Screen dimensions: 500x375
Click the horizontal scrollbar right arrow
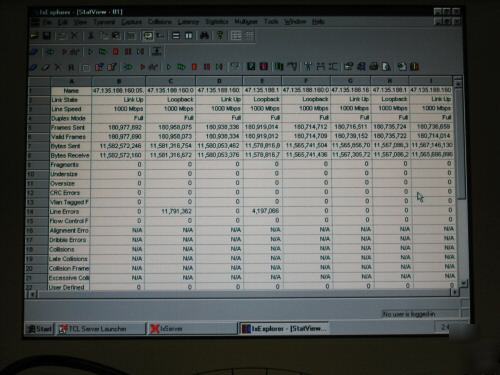tap(455, 292)
